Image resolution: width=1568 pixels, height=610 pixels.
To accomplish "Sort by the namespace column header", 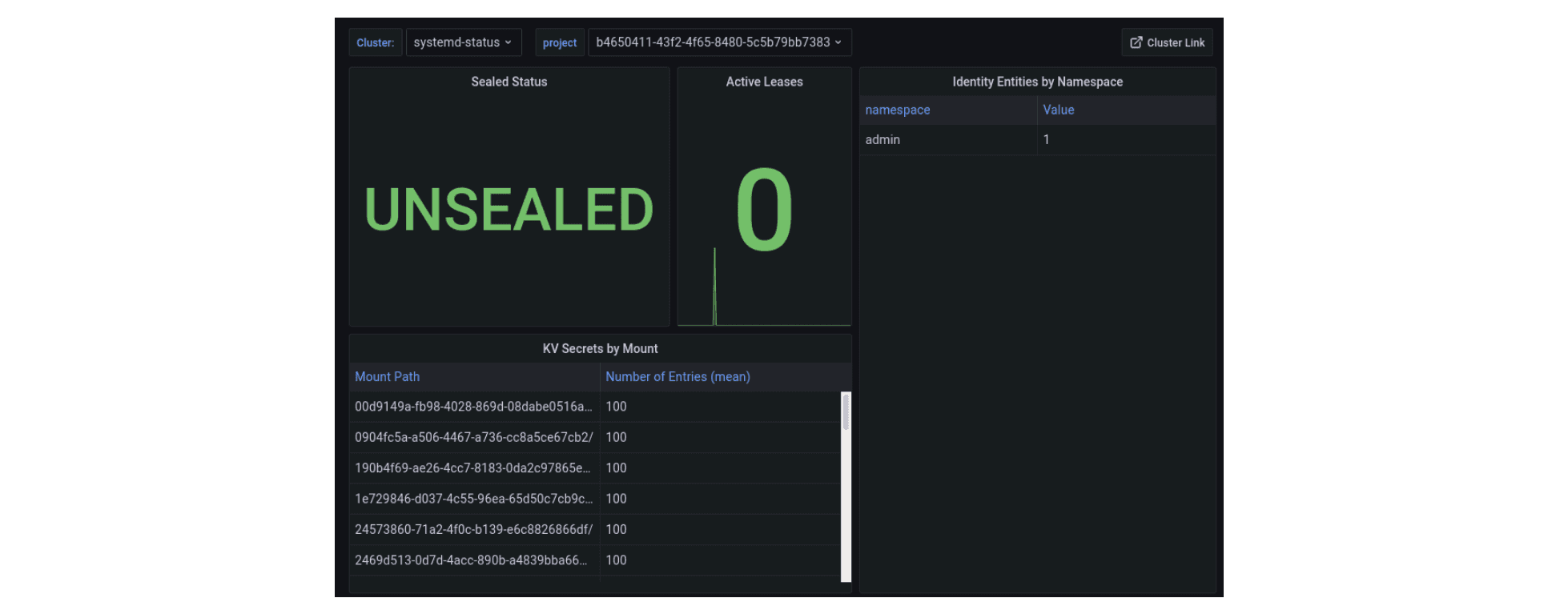I will 898,110.
